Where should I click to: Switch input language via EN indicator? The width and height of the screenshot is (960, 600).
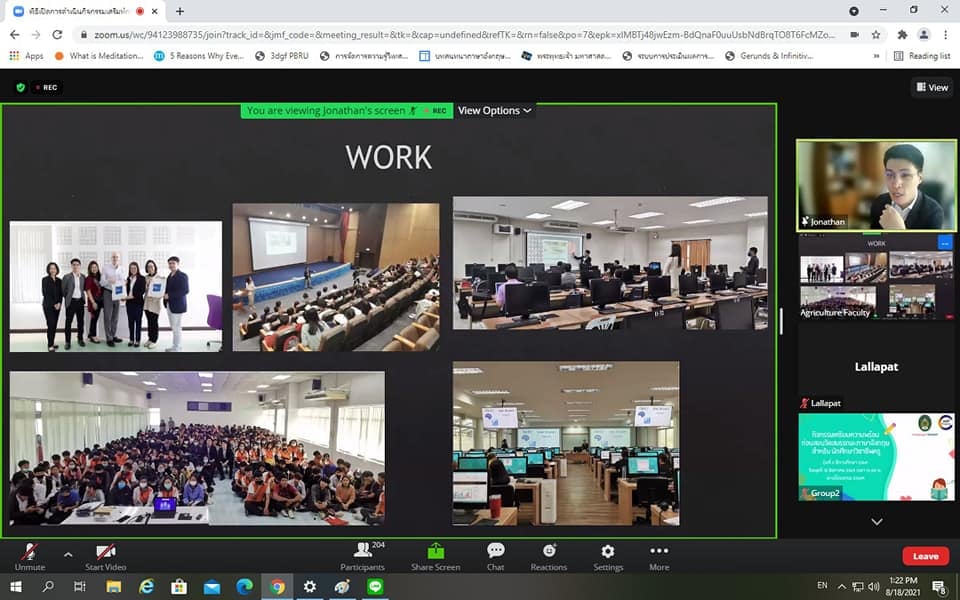[822, 586]
